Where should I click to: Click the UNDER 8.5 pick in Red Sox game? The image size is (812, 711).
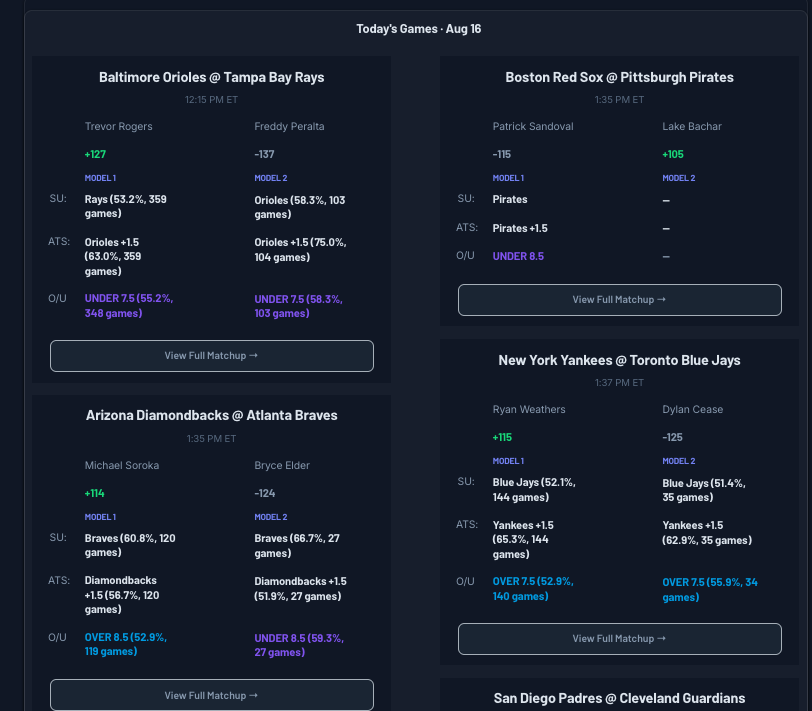[518, 256]
